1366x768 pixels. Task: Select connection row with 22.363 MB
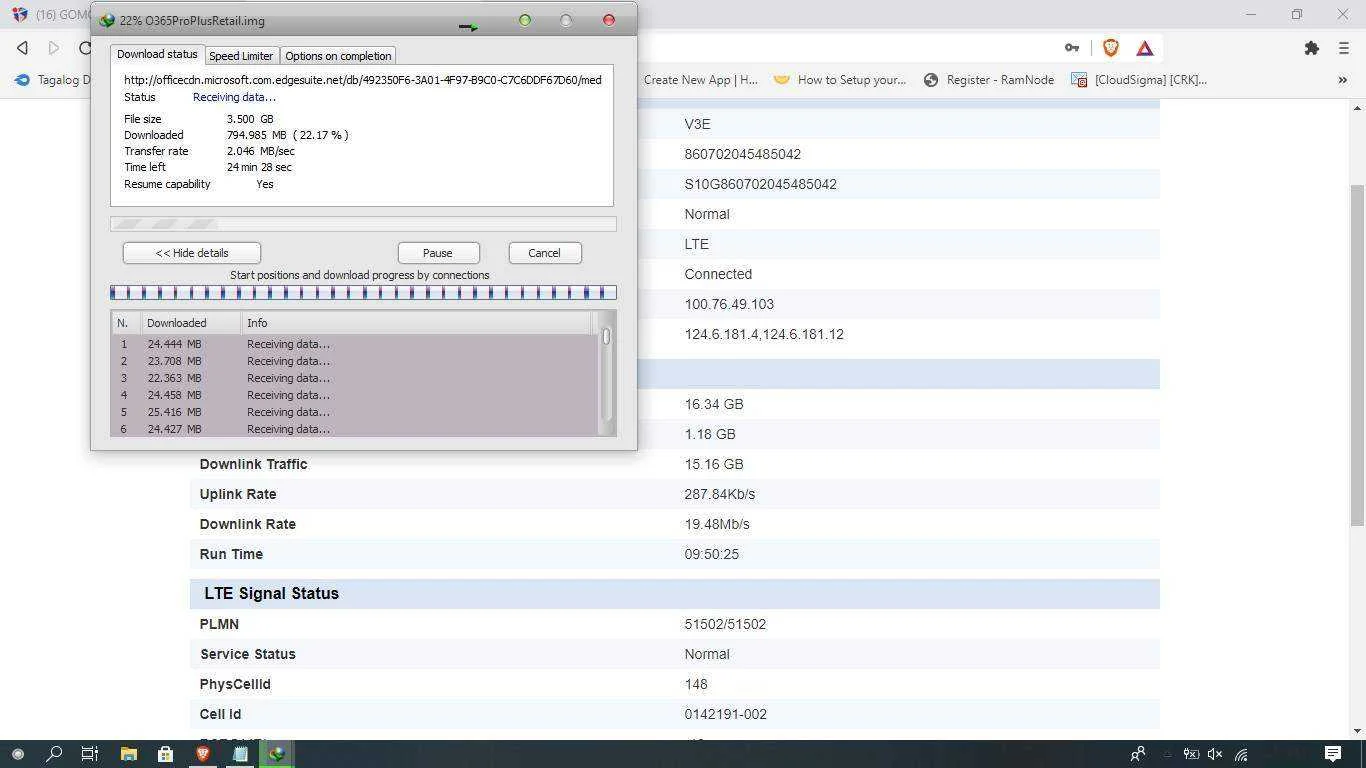click(x=354, y=378)
